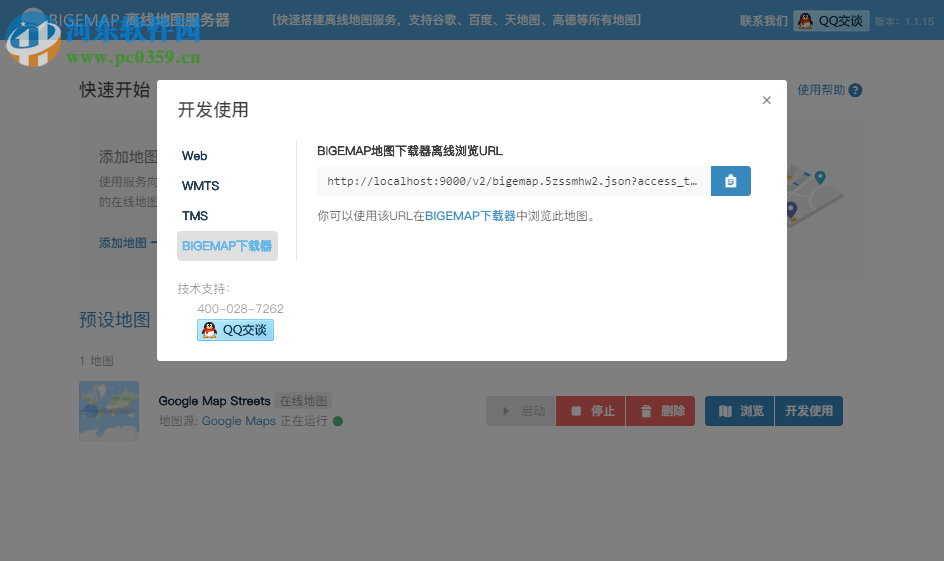This screenshot has width=944, height=561.
Task: Select the TMS tab
Action: [x=195, y=216]
